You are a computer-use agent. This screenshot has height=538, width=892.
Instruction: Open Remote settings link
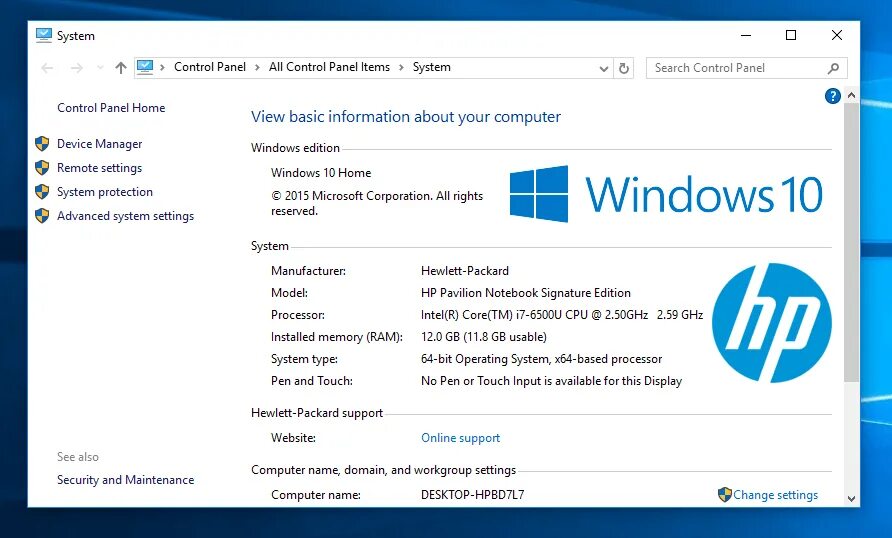point(100,168)
